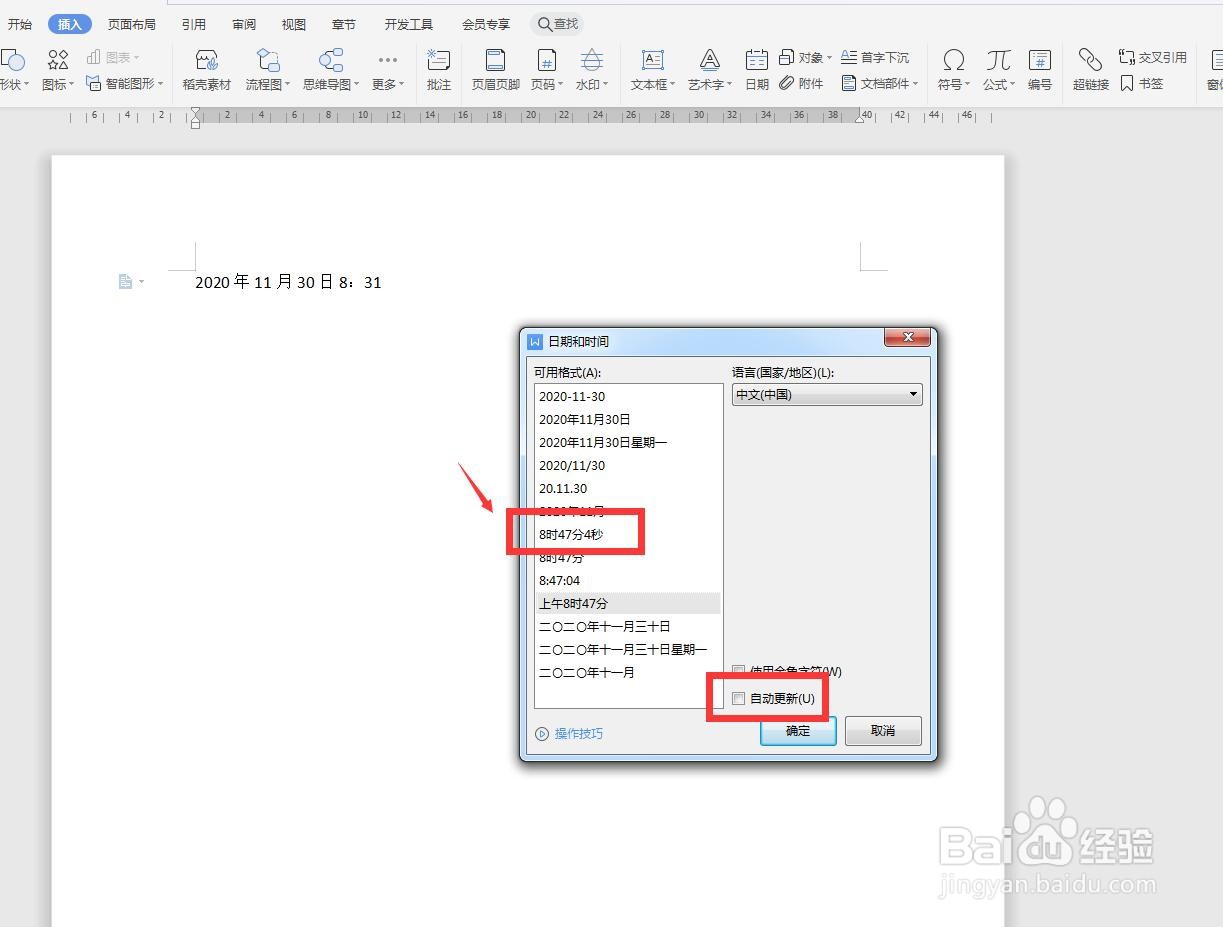Viewport: 1223px width, 927px height.
Task: Switch to the 视图 tab
Action: coord(294,24)
